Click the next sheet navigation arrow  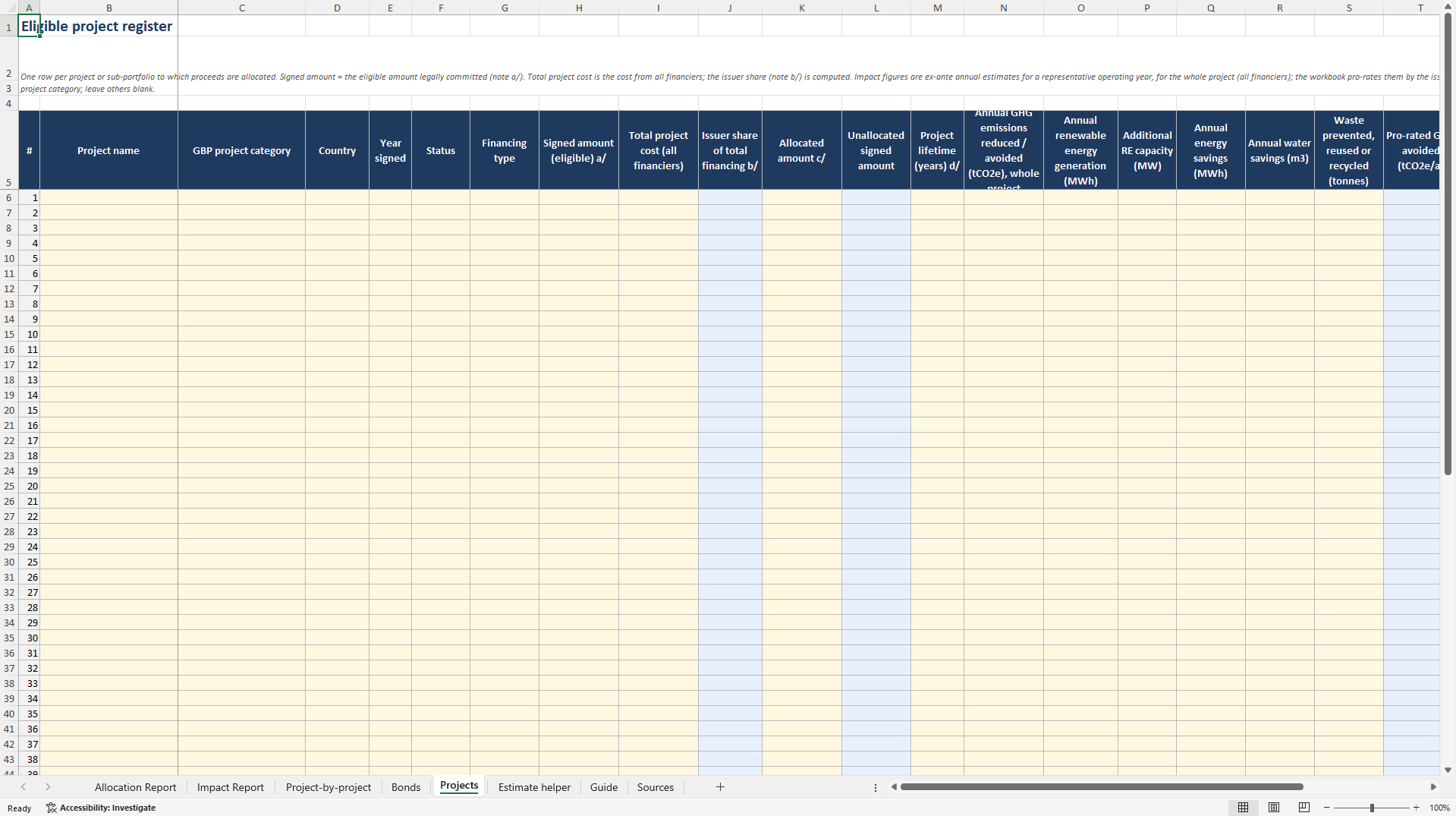[x=48, y=787]
